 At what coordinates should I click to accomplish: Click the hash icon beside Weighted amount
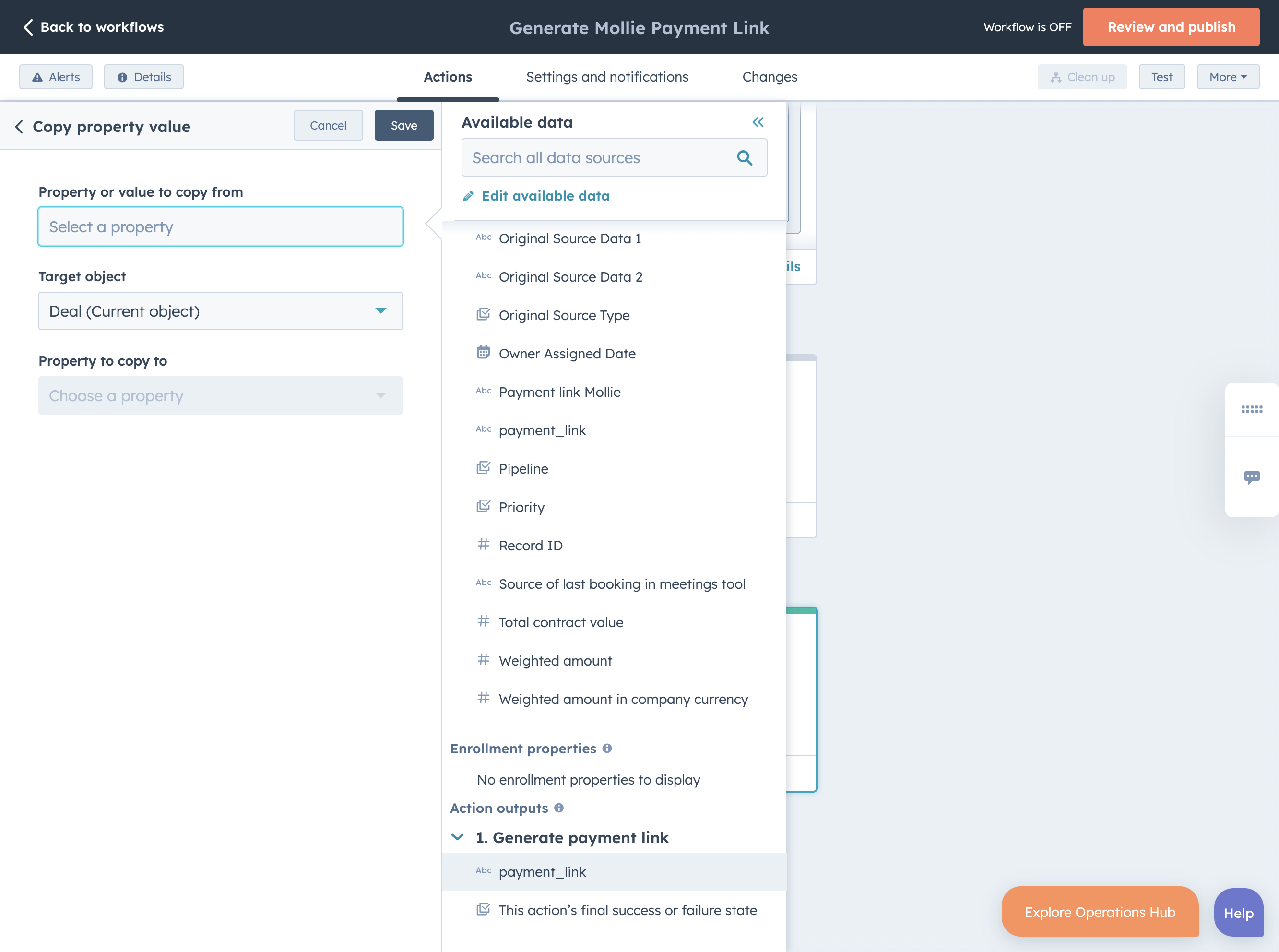pos(484,659)
